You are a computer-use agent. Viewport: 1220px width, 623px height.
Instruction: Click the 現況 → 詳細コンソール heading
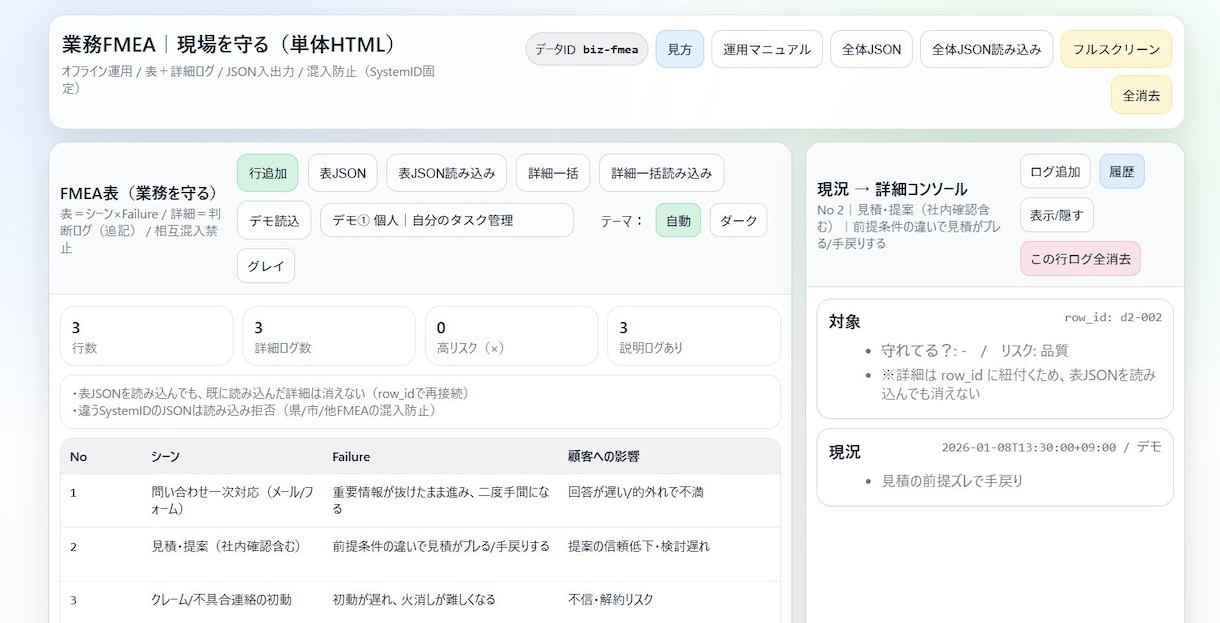[x=892, y=189]
